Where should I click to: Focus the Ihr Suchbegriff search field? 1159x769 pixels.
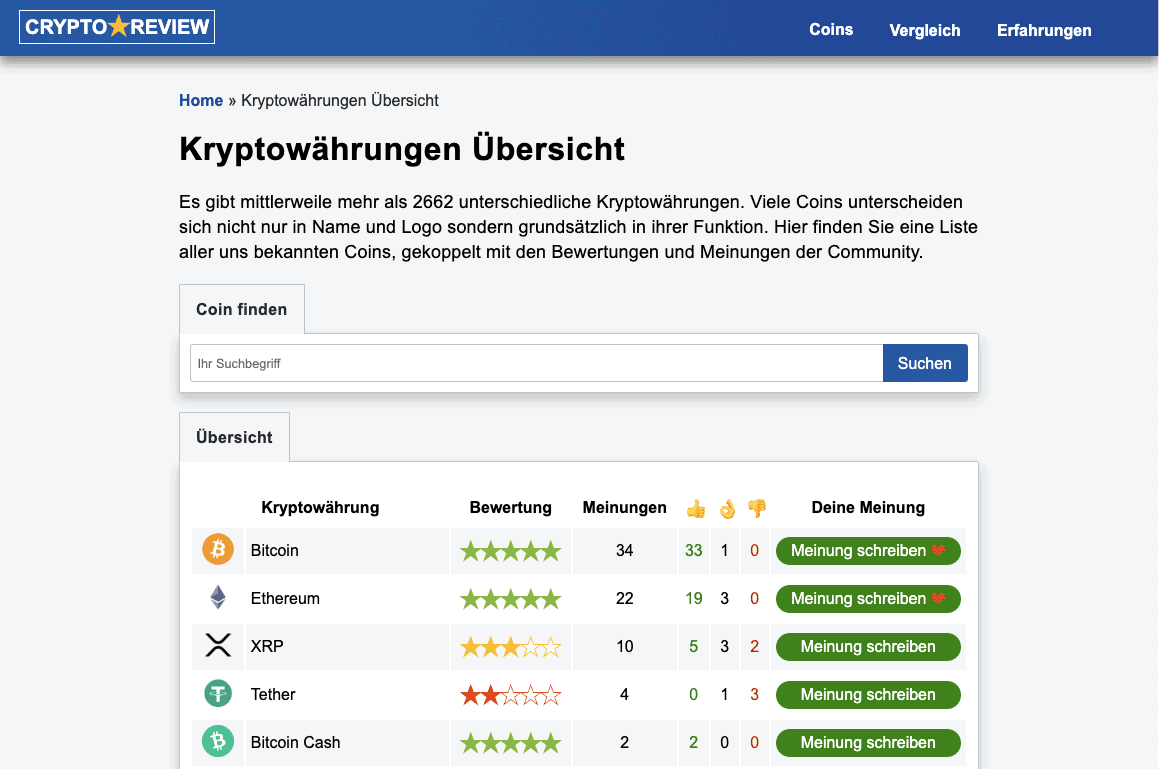tap(537, 363)
